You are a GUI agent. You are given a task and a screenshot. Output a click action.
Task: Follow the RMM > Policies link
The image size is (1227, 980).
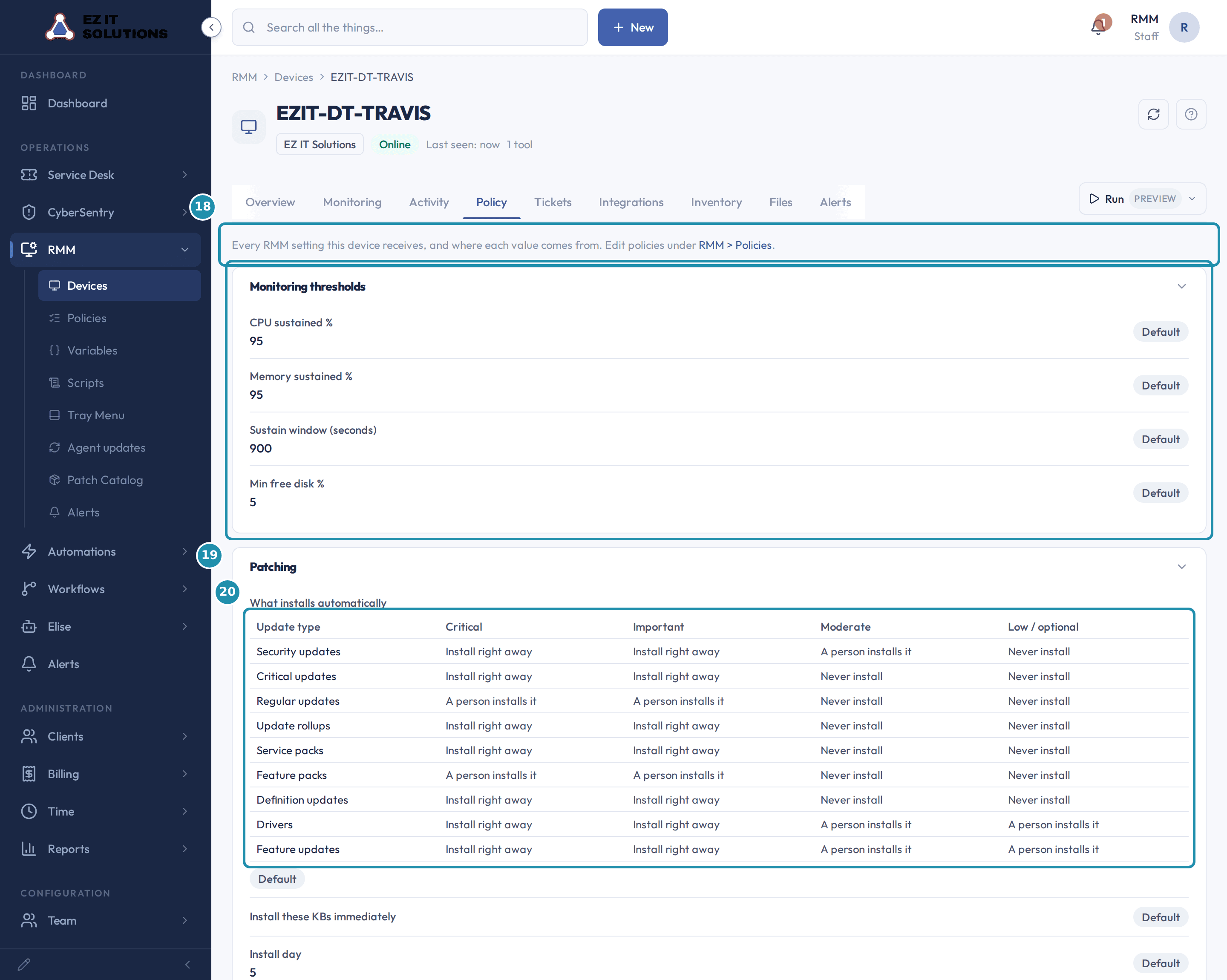coord(735,245)
